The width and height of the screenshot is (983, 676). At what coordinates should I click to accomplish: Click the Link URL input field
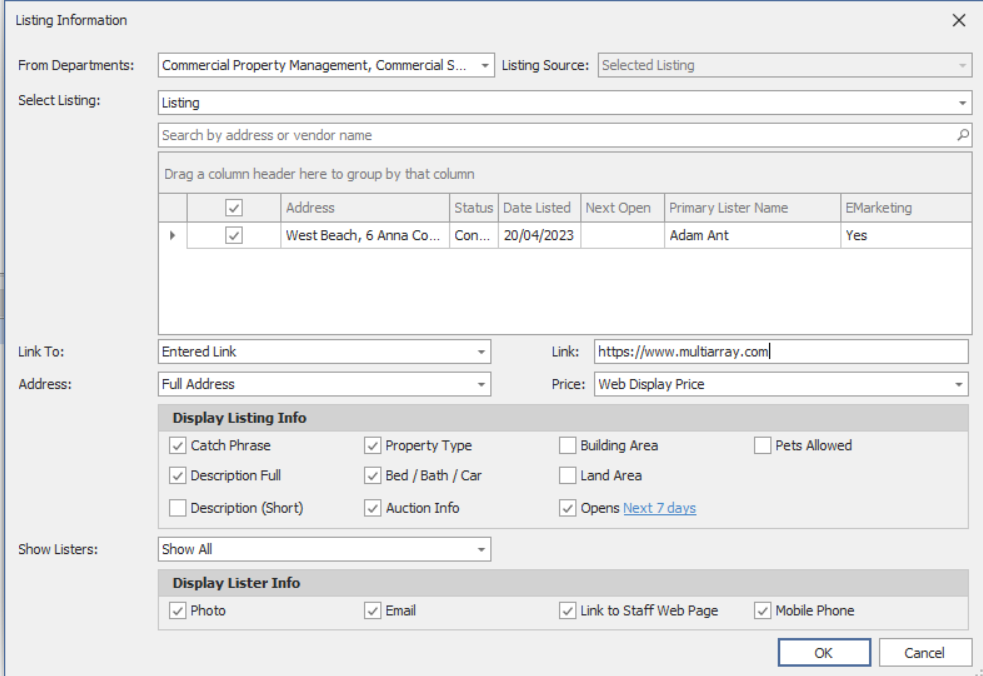point(781,352)
